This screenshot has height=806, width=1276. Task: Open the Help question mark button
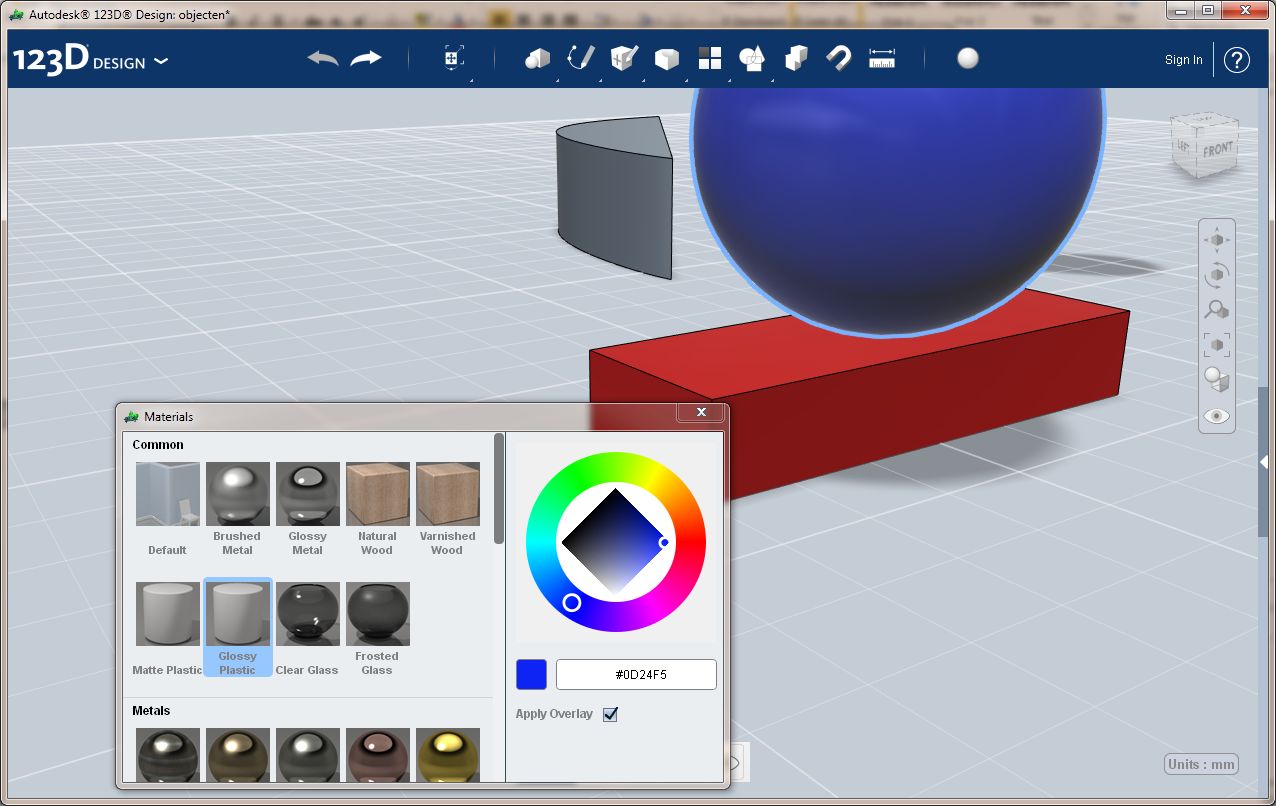tap(1237, 60)
